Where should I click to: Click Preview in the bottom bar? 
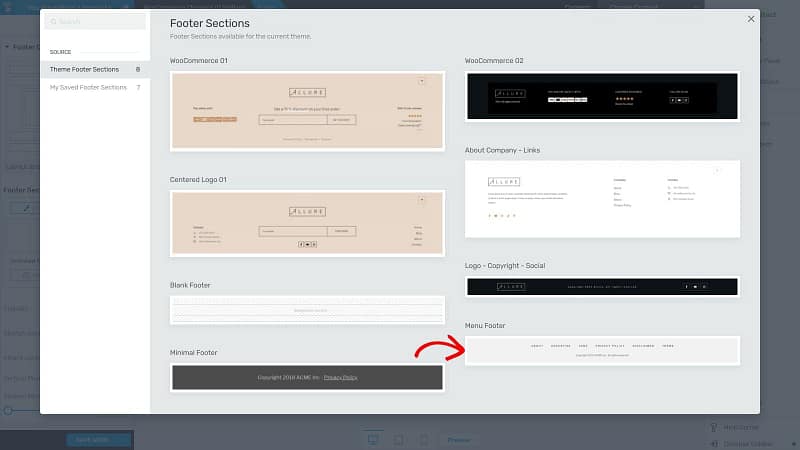(x=458, y=440)
